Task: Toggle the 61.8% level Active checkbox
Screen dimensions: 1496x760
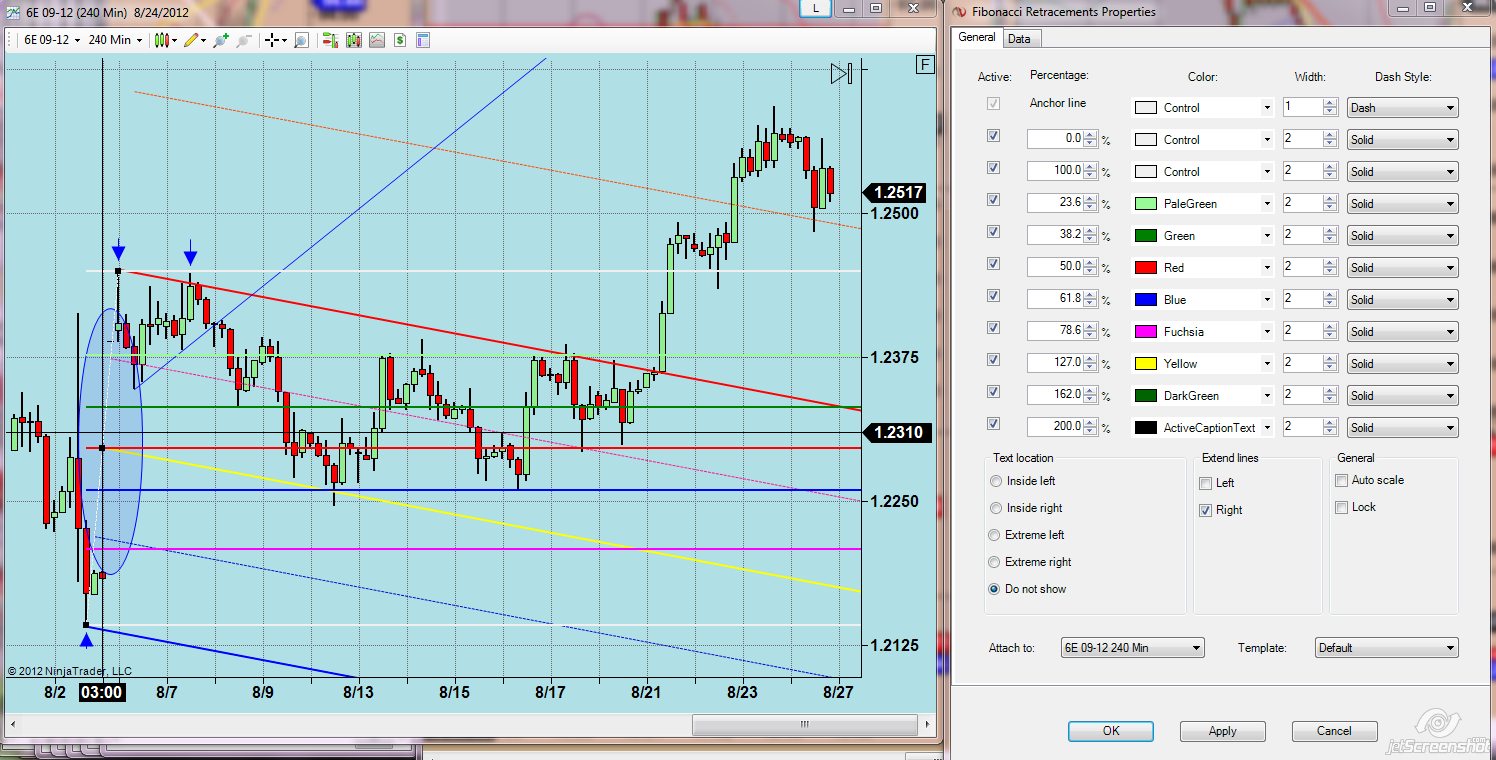Action: coord(993,296)
